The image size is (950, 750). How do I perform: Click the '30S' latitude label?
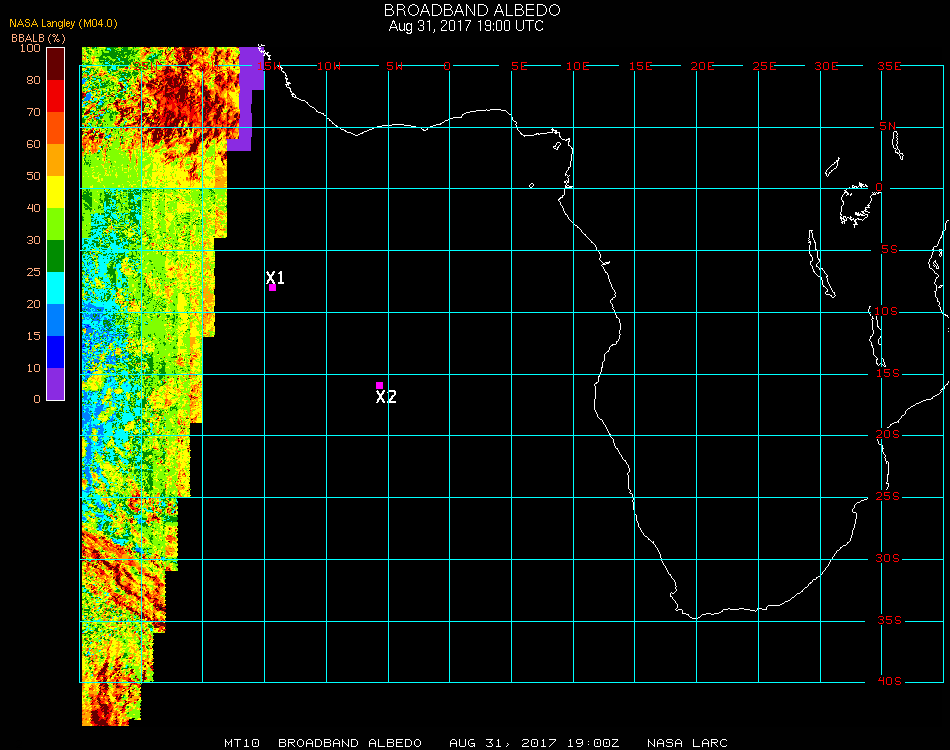point(888,559)
